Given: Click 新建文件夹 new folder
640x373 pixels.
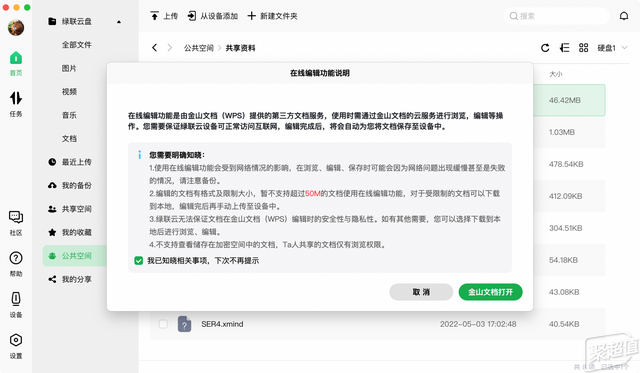Looking at the screenshot, I should coord(273,16).
